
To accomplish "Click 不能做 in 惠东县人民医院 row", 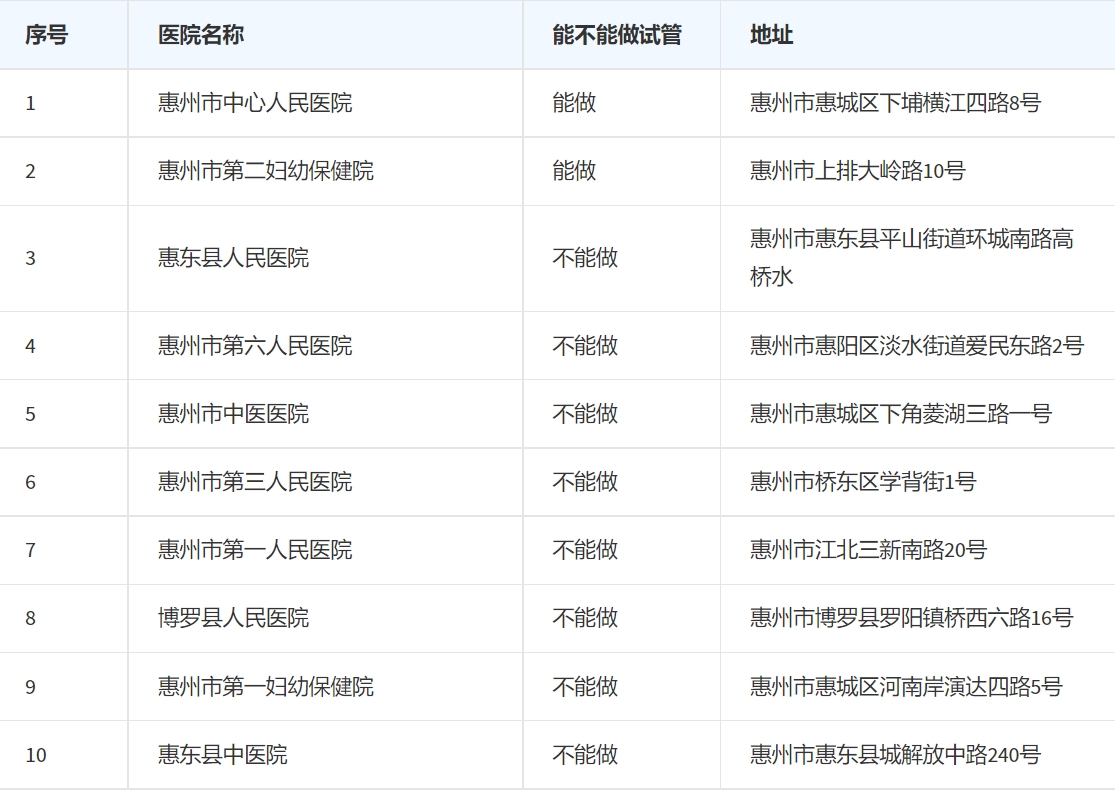I will pos(585,258).
